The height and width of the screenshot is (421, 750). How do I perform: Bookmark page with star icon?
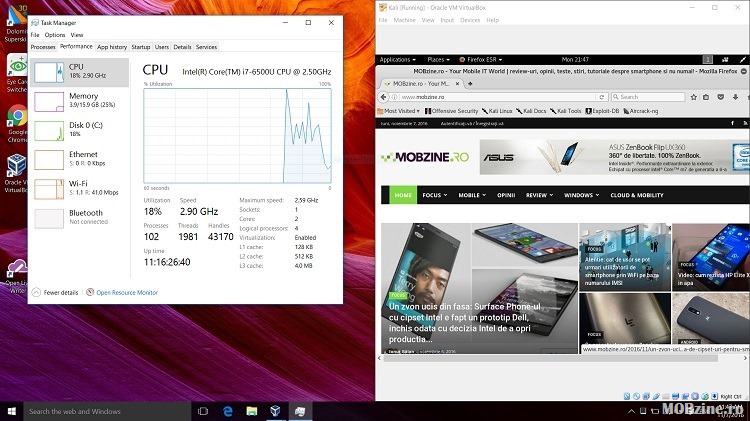click(x=694, y=97)
